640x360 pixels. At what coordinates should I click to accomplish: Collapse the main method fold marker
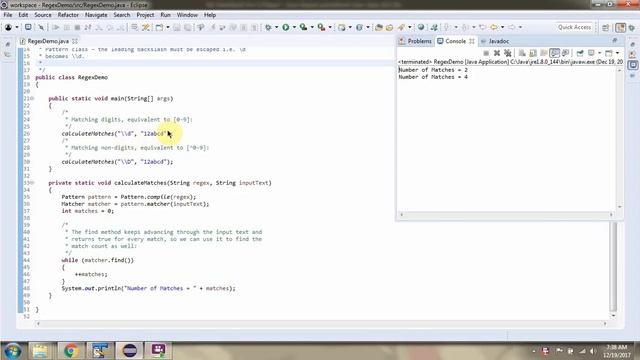(x=32, y=98)
